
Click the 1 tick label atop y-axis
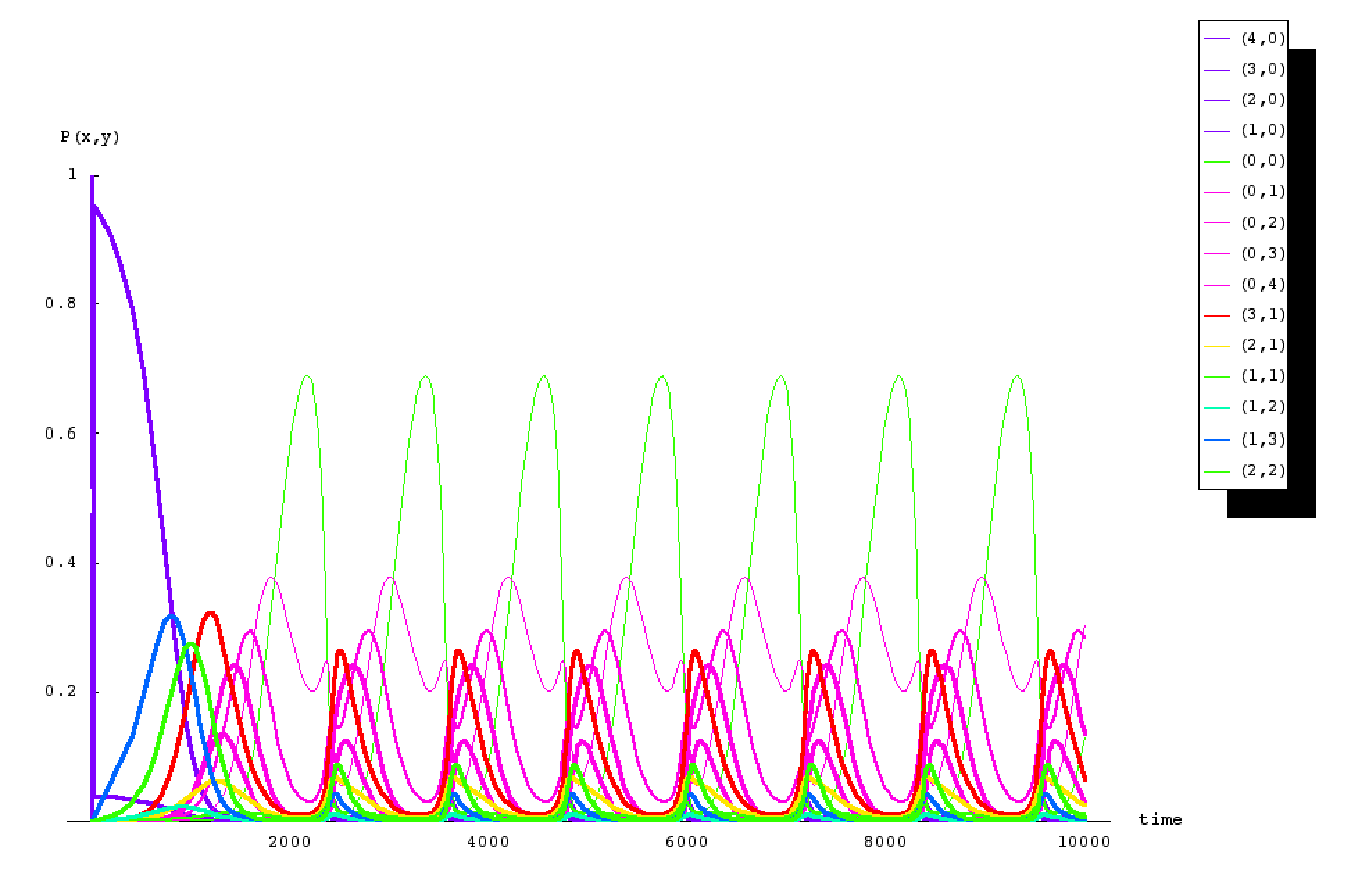[72, 175]
